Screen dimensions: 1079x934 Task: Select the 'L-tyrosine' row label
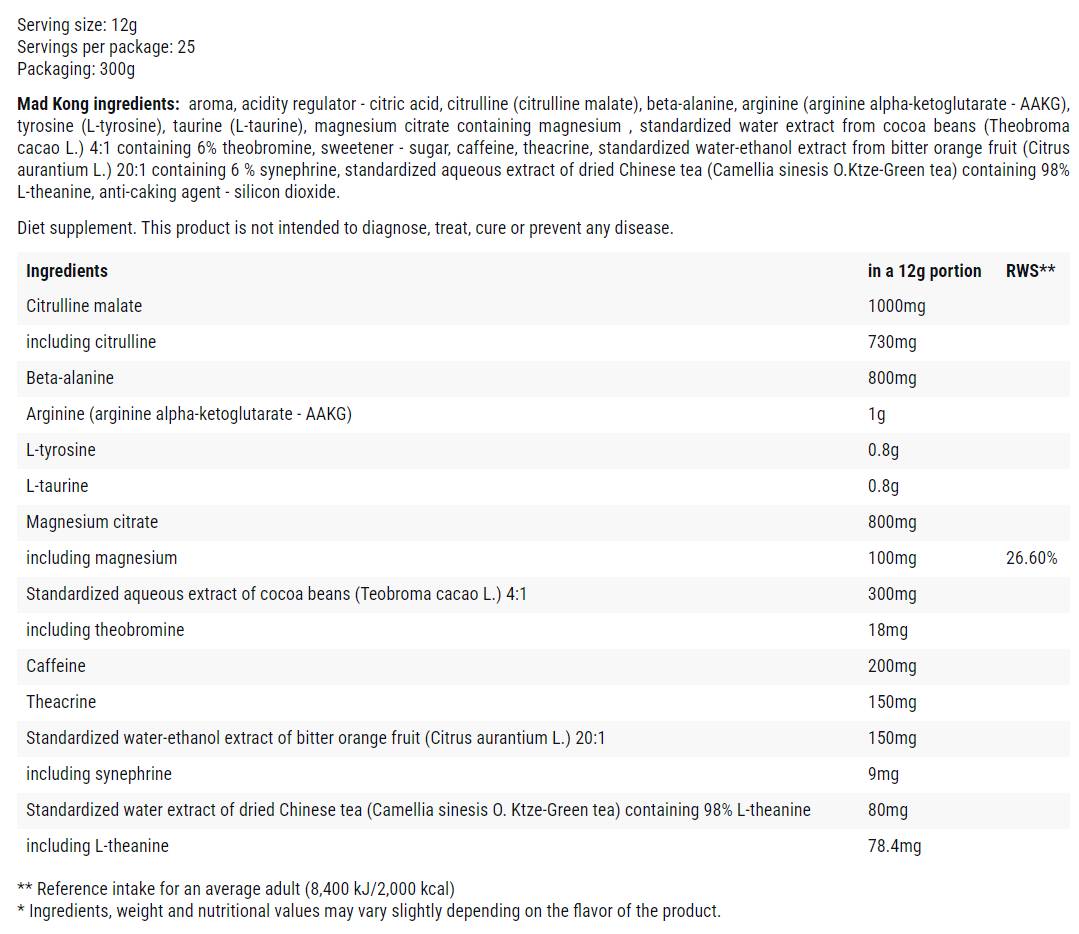pyautogui.click(x=61, y=450)
